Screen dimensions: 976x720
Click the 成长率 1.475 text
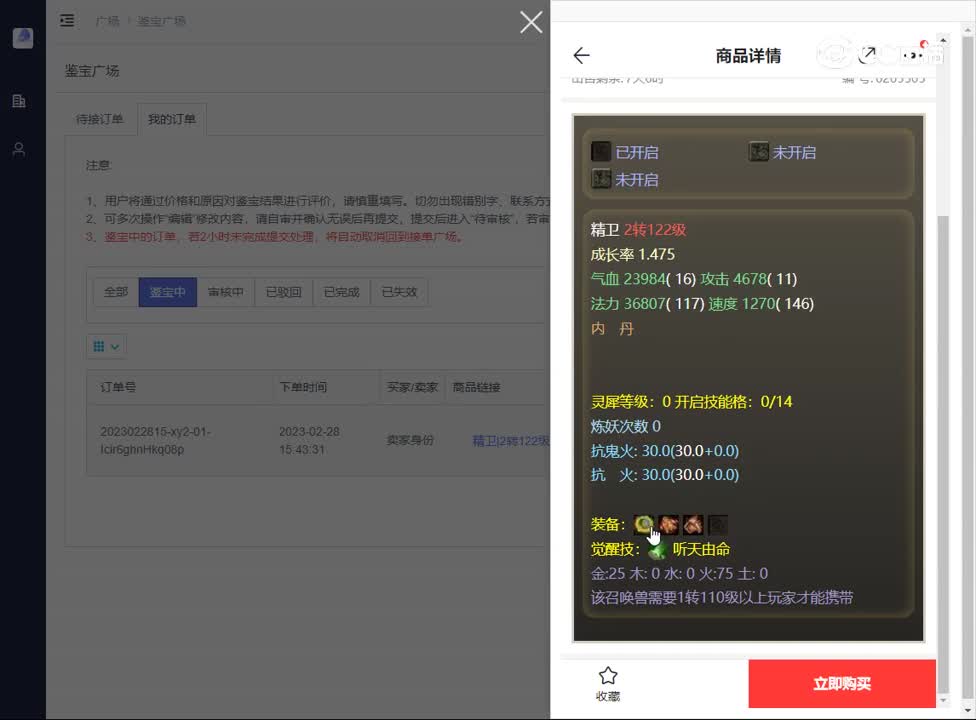pyautogui.click(x=632, y=255)
